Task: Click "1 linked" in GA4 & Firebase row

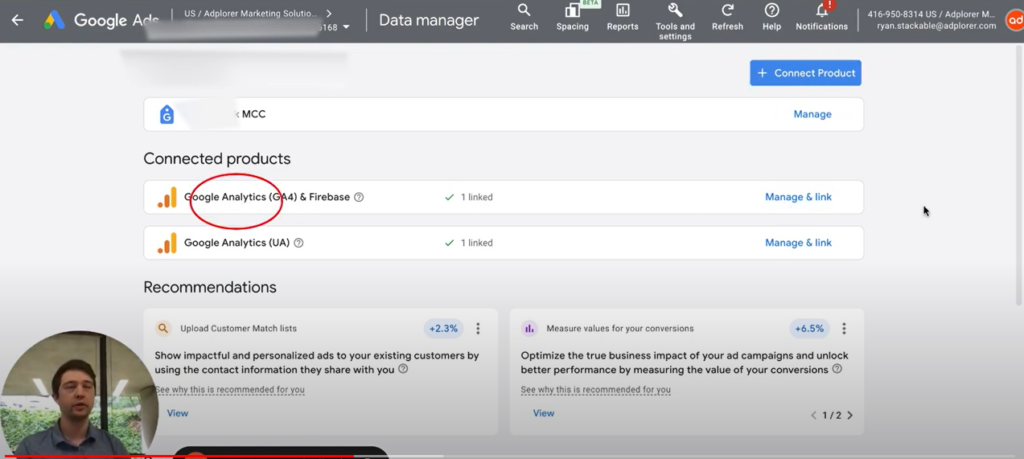Action: tap(477, 197)
